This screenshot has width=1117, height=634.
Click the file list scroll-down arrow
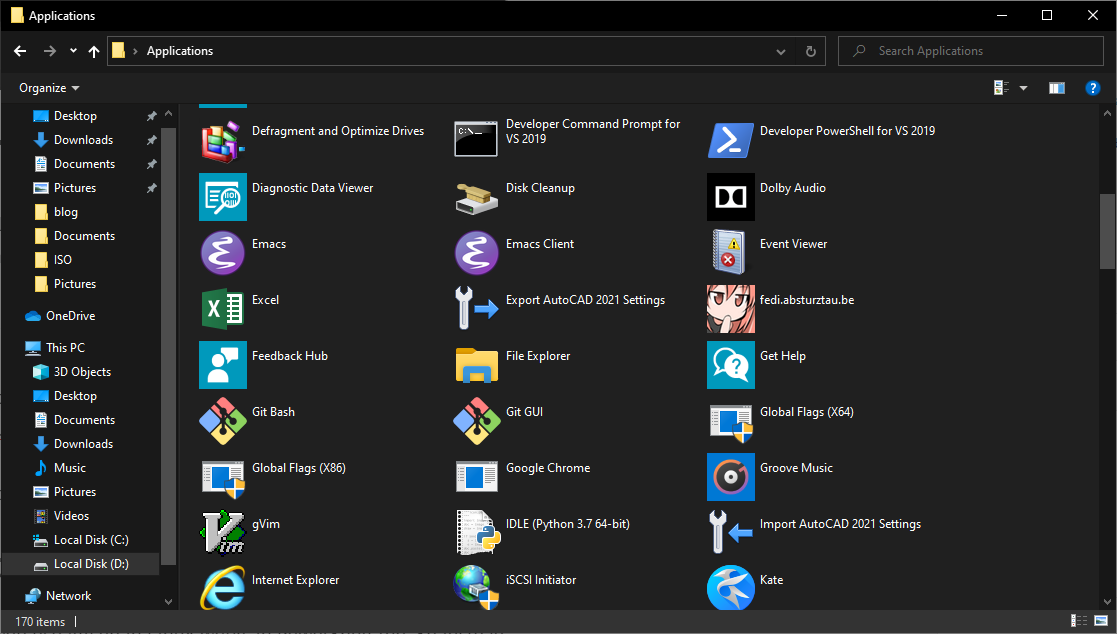(1107, 603)
